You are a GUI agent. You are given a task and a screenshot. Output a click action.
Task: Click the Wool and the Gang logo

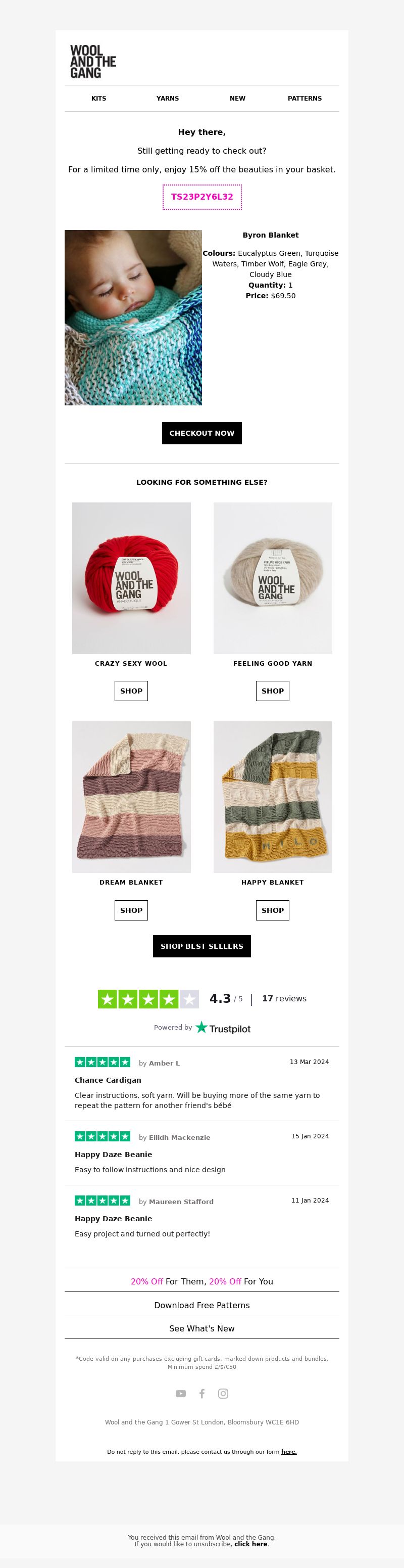tap(93, 62)
